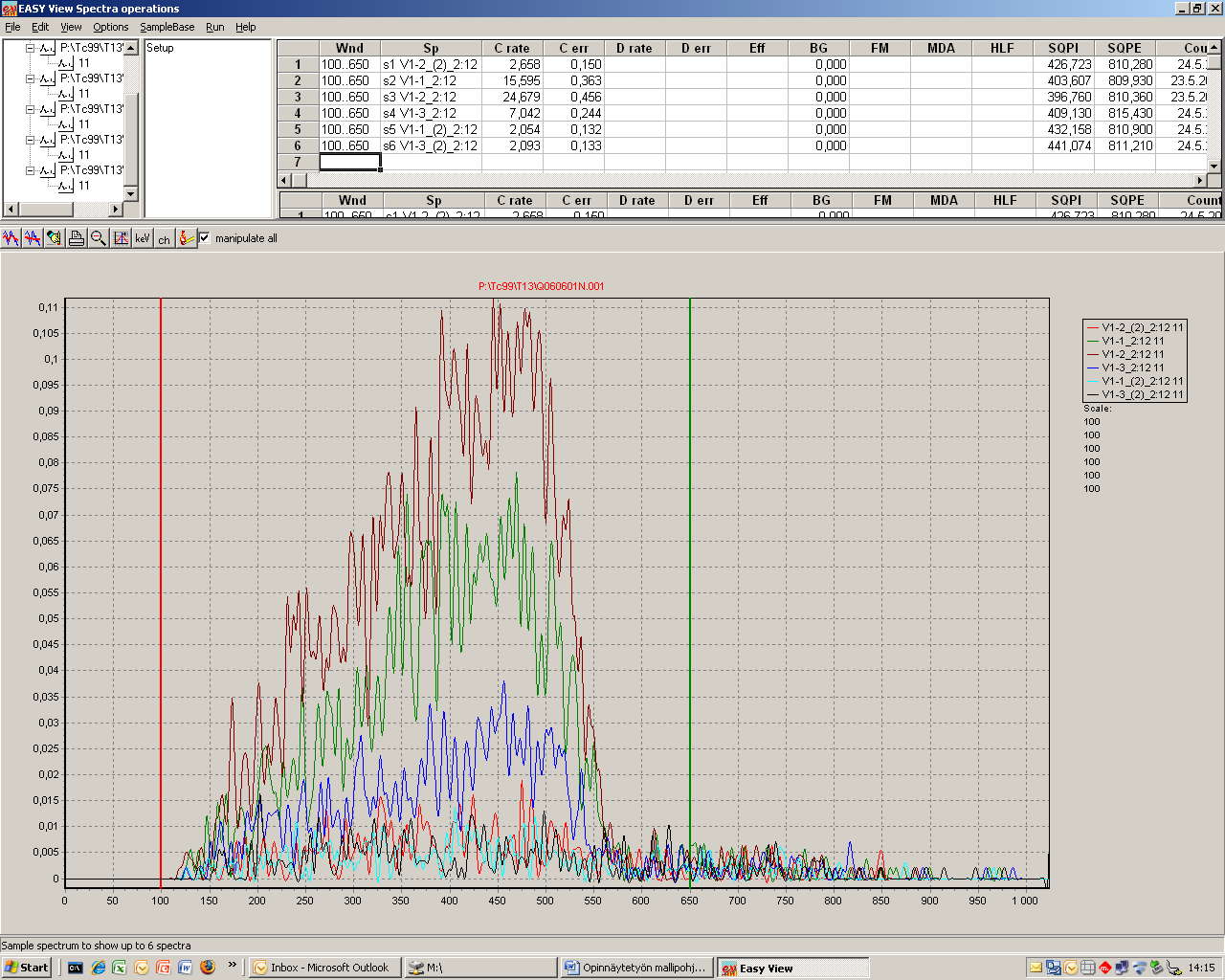This screenshot has width=1225, height=980.
Task: Select row 3 header in upper table
Action: point(298,97)
